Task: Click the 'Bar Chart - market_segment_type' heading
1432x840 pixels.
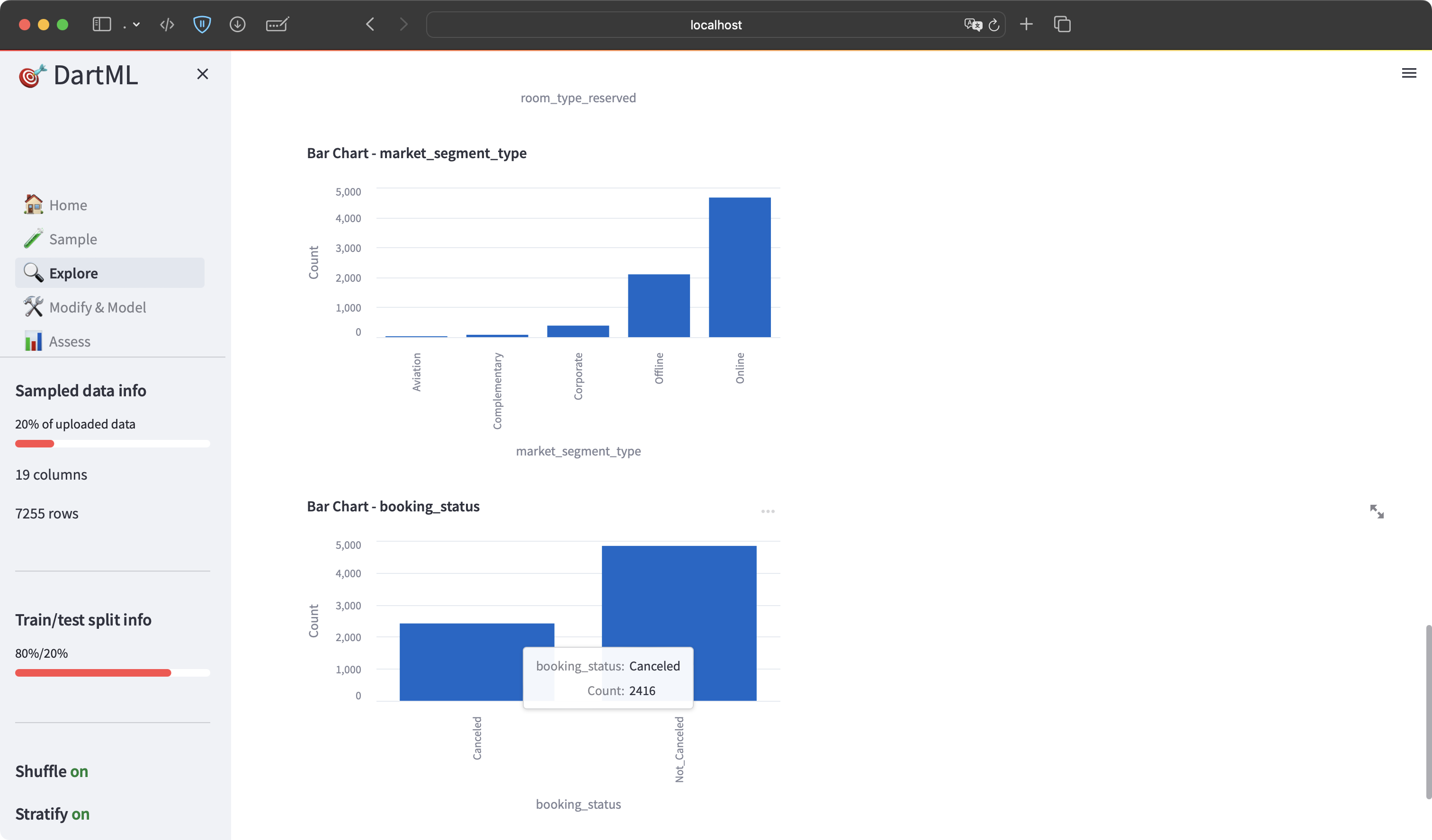Action: pyautogui.click(x=417, y=153)
